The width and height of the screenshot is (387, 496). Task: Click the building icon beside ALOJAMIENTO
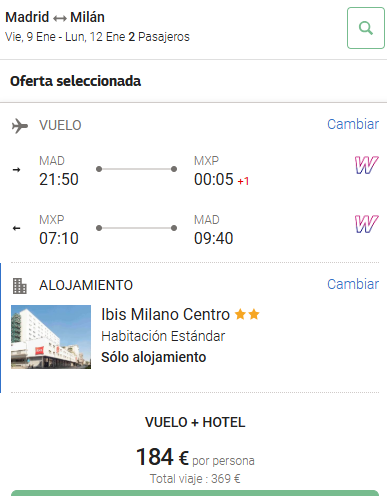click(20, 286)
